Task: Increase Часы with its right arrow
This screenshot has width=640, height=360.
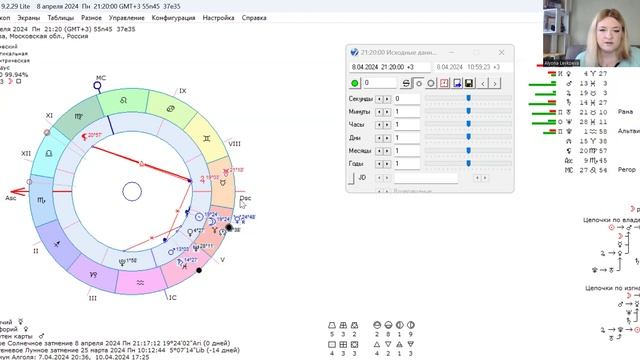Action: click(387, 125)
